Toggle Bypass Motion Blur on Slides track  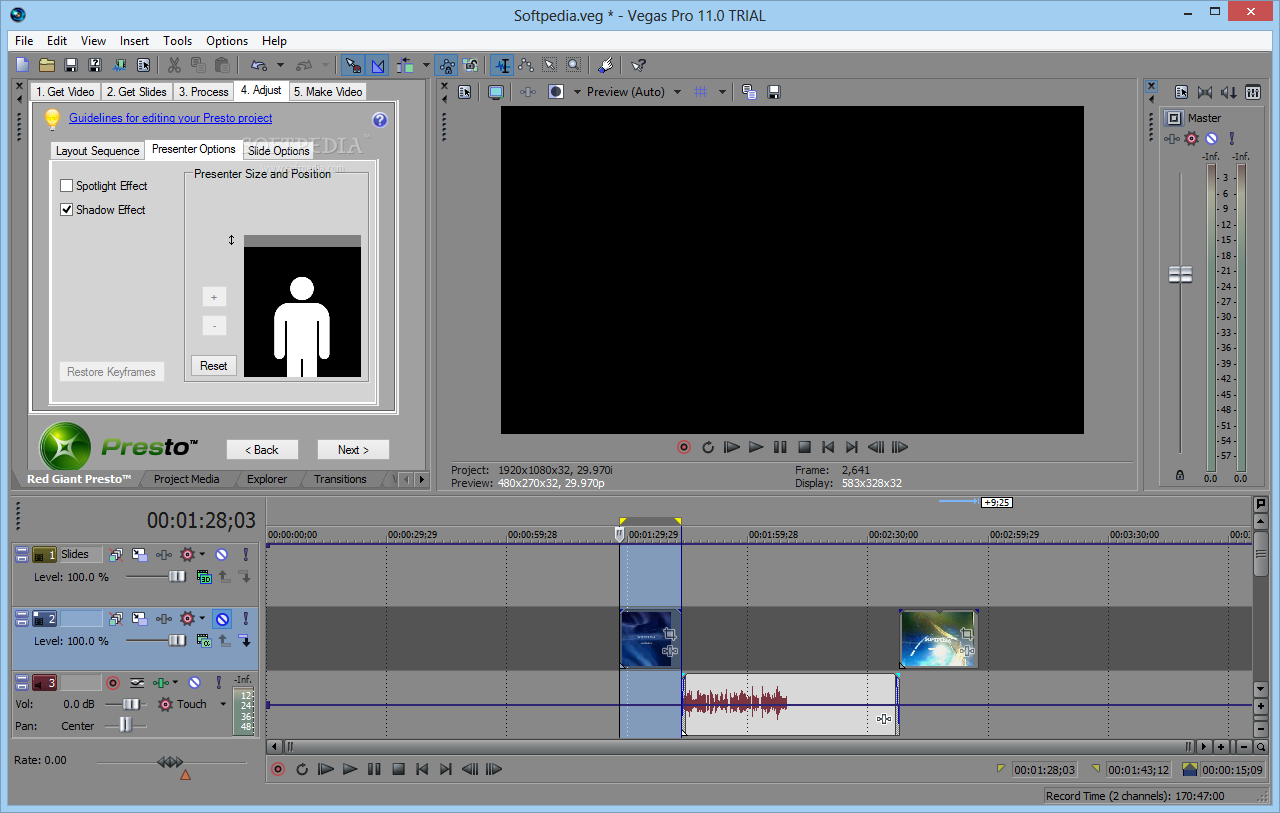pyautogui.click(x=115, y=554)
